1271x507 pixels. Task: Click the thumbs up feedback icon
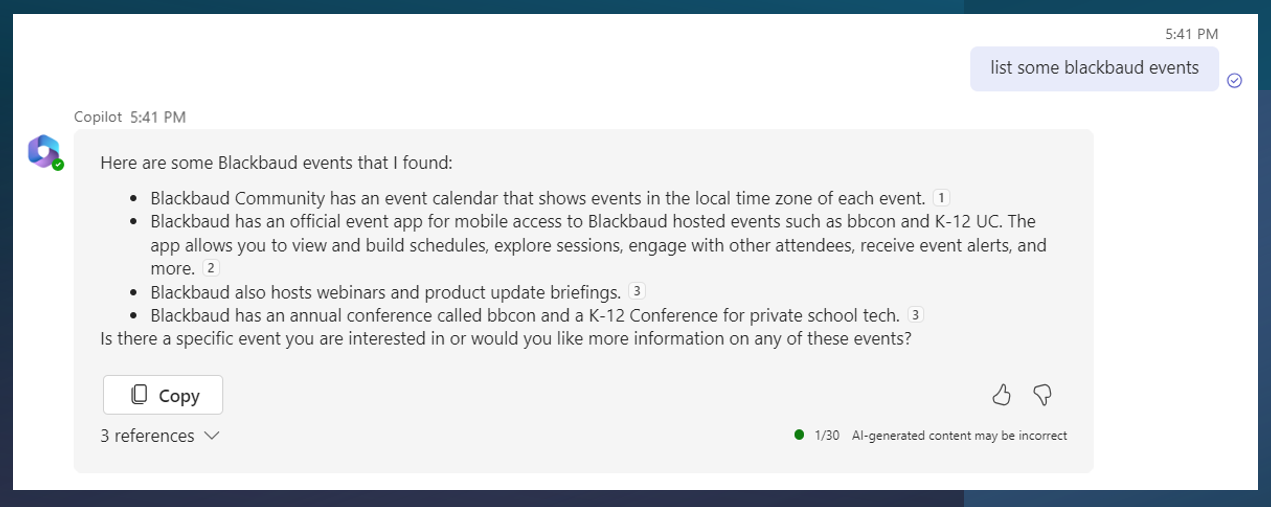click(1001, 395)
